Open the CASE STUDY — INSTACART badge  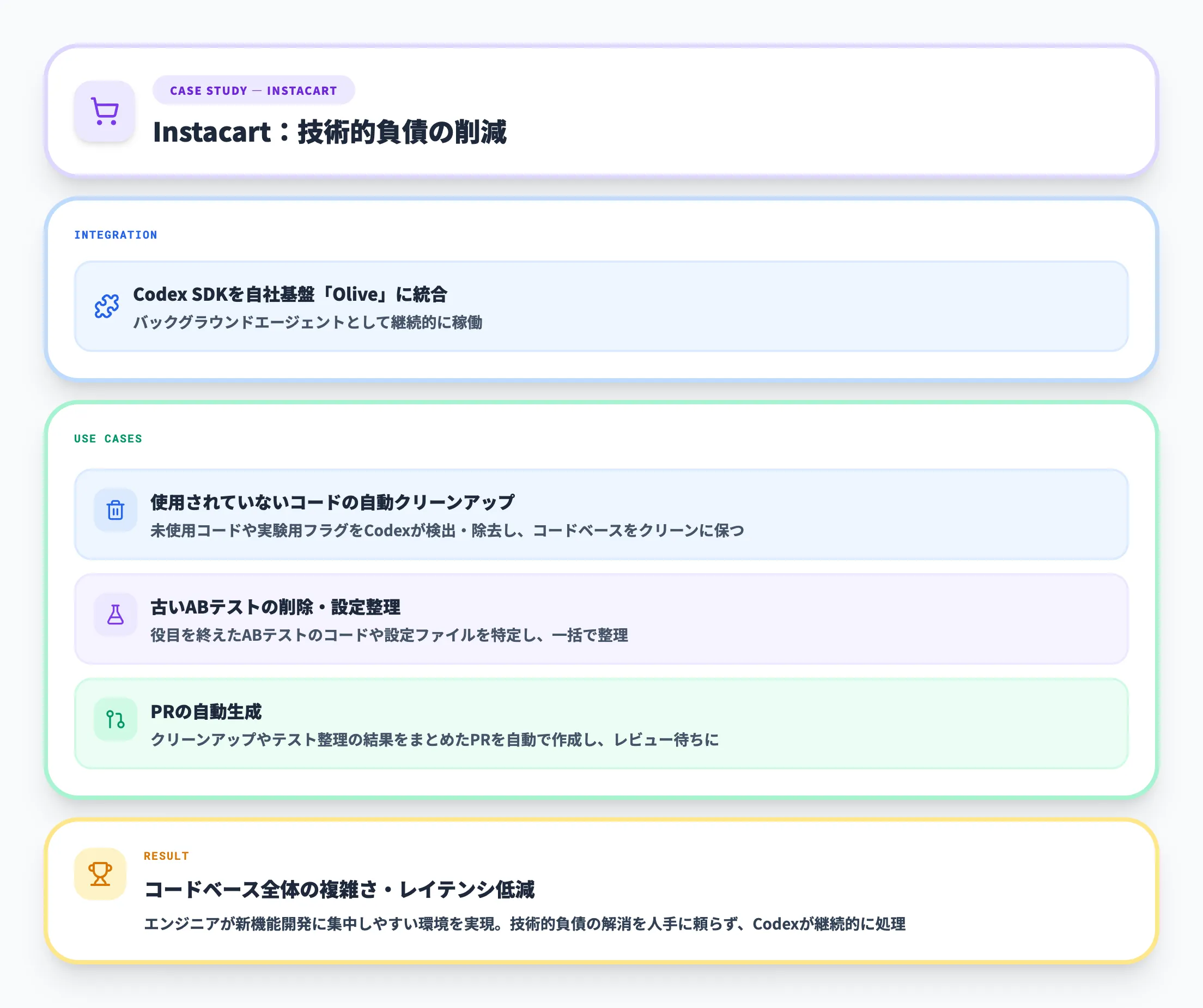(254, 90)
